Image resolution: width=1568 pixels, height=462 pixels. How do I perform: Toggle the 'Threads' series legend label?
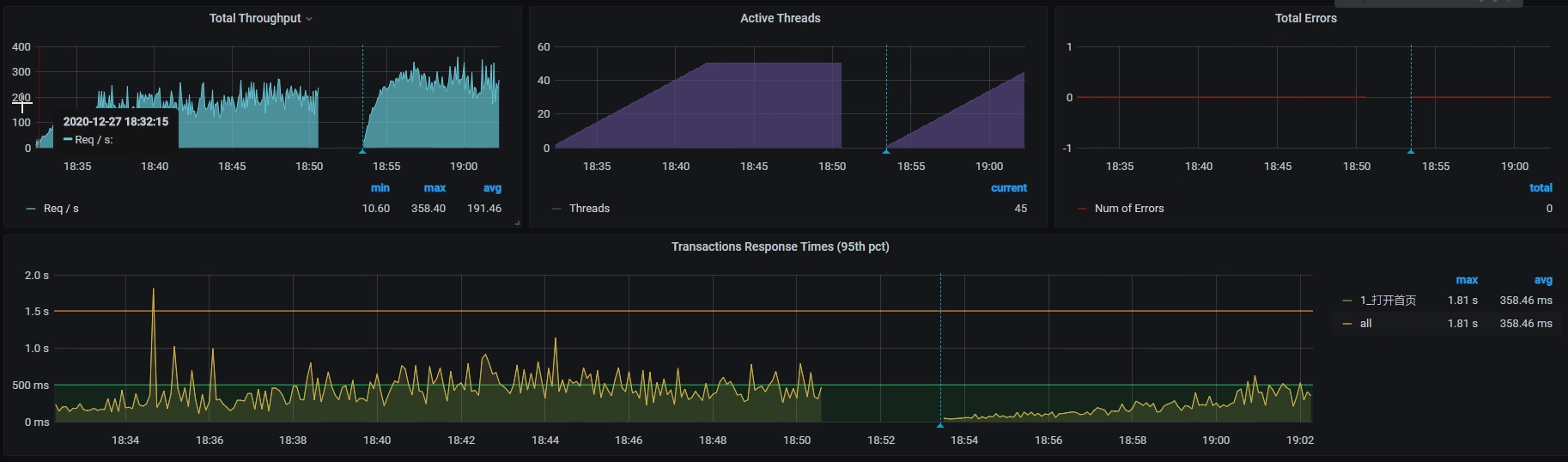tap(589, 209)
